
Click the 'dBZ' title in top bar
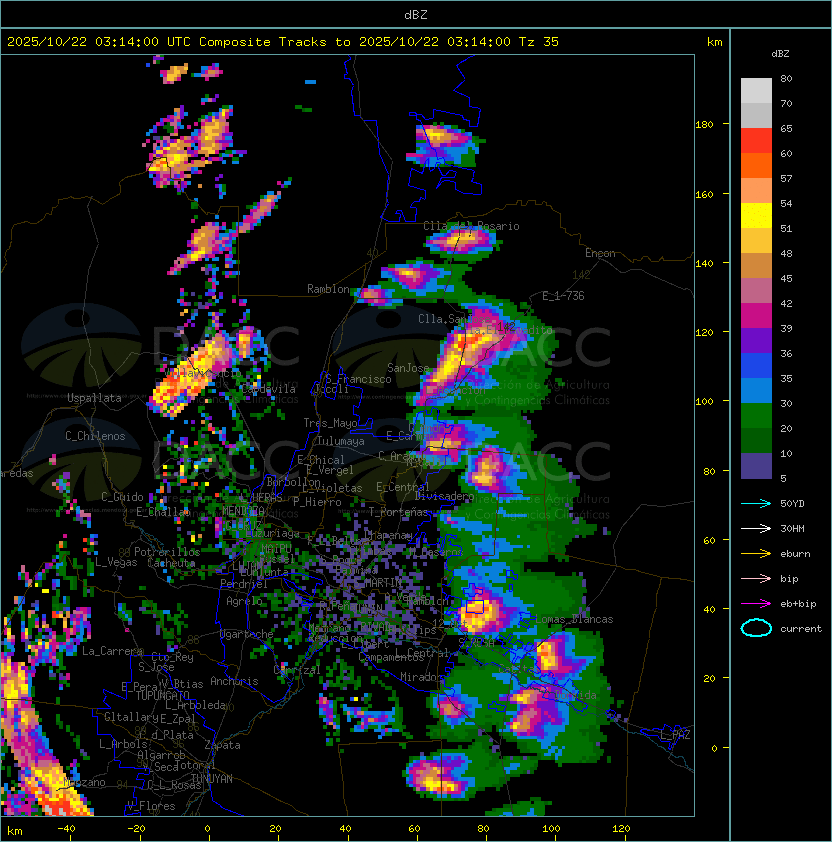point(416,15)
